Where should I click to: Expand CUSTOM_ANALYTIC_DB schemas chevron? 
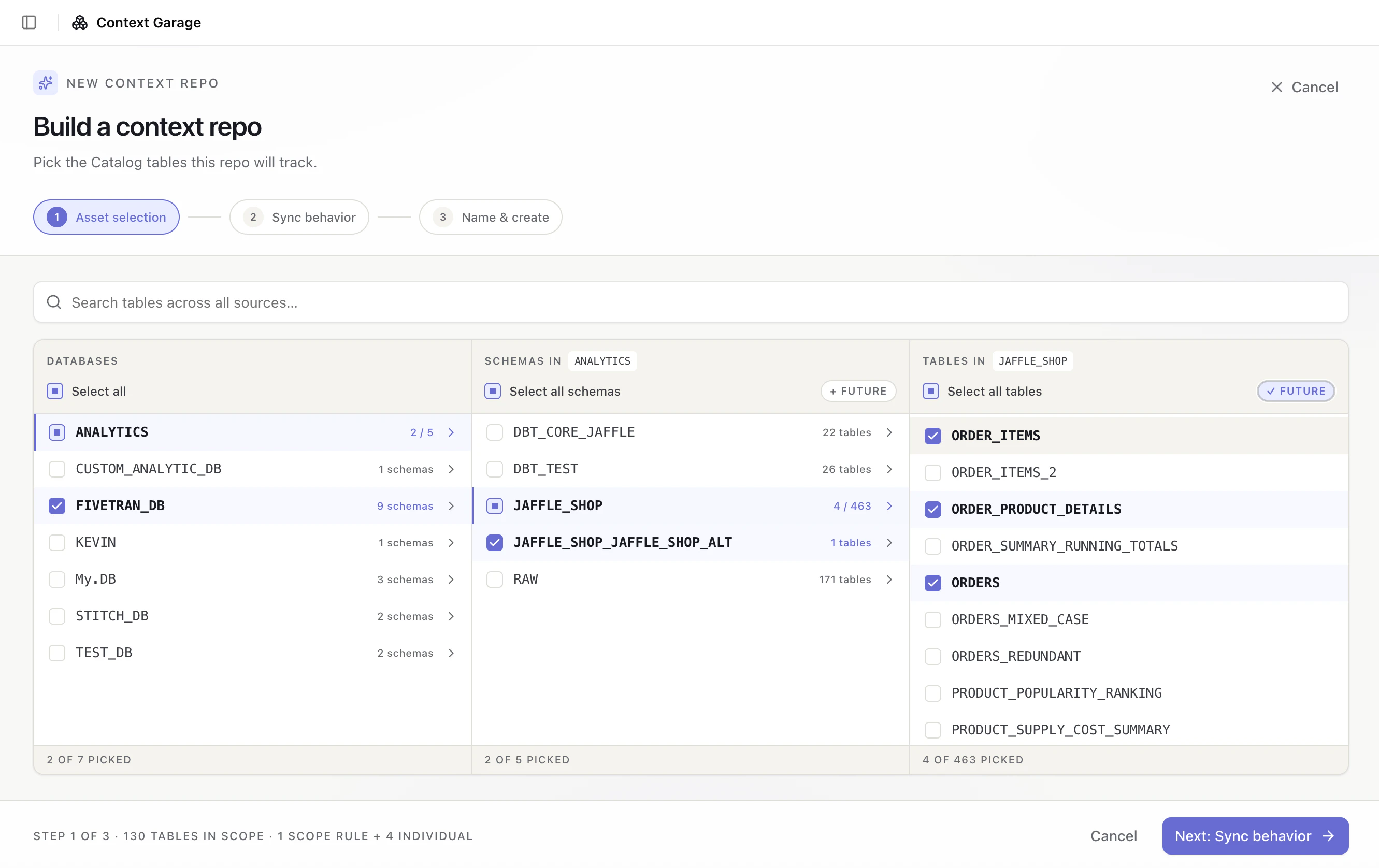[x=451, y=469]
